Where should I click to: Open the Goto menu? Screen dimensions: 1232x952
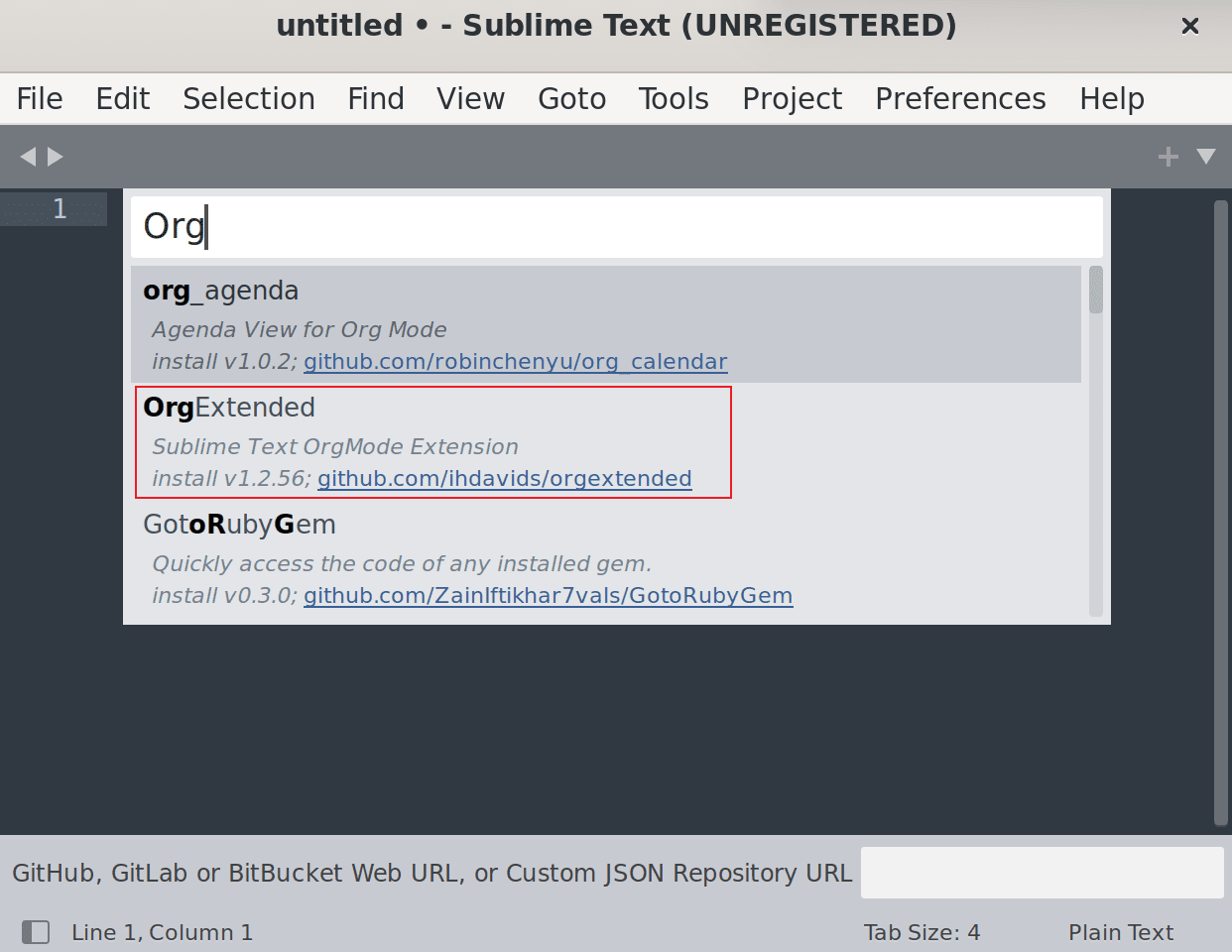tap(571, 99)
